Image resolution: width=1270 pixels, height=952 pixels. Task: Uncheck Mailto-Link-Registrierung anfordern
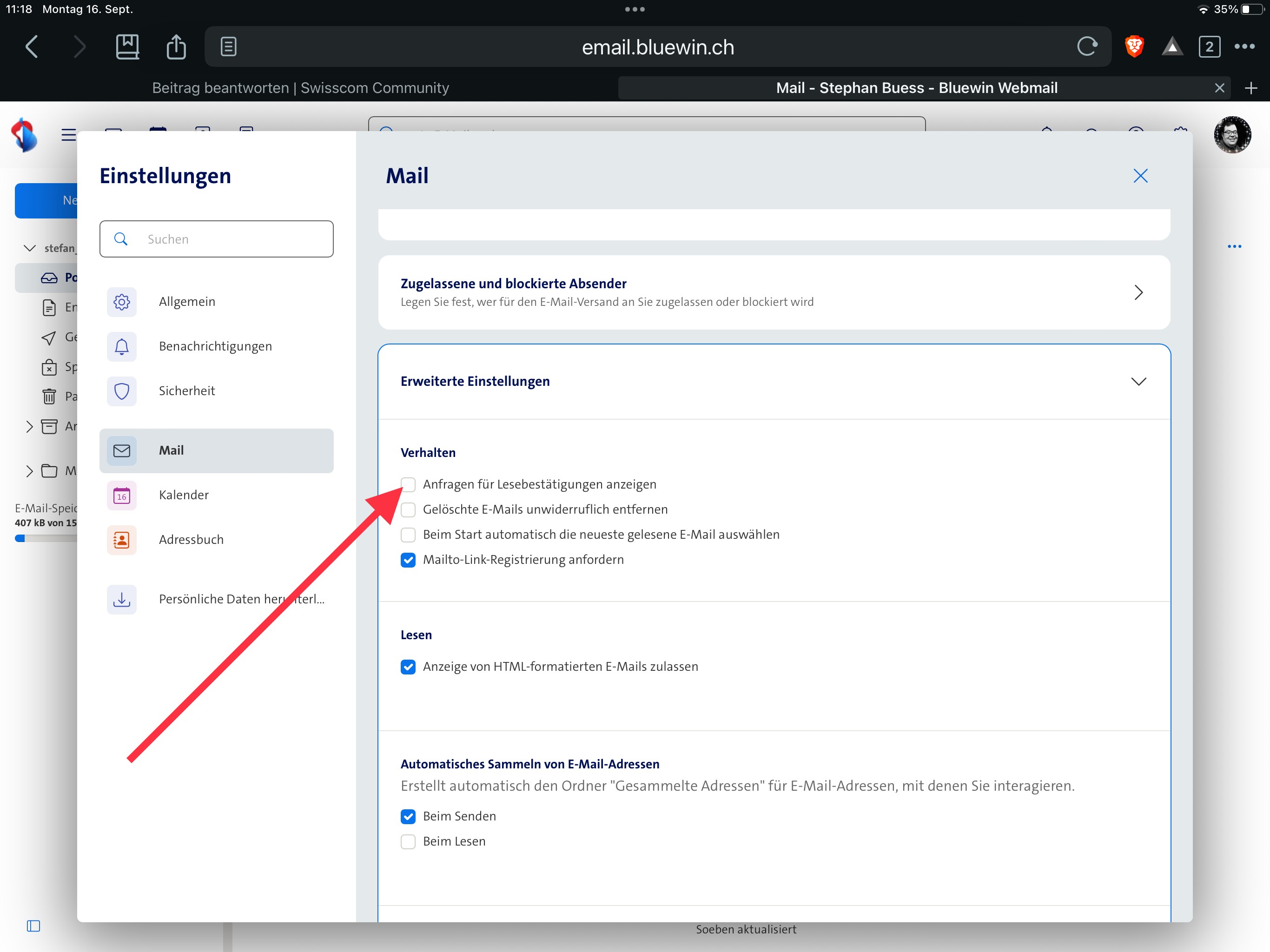coord(408,560)
